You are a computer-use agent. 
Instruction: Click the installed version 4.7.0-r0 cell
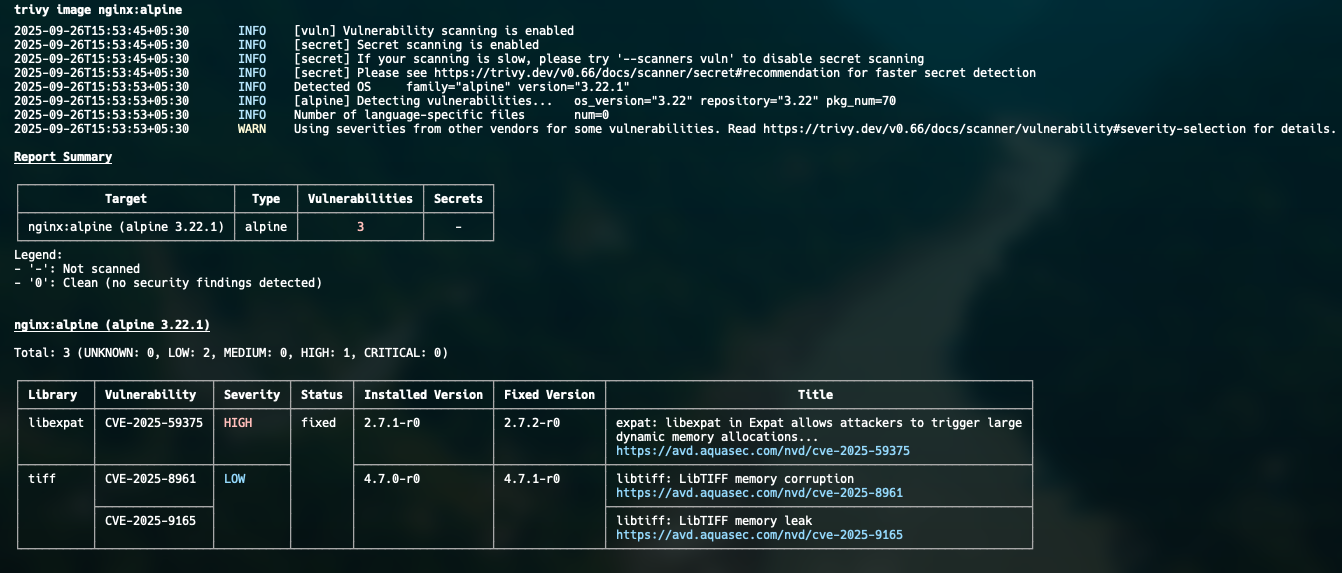392,479
